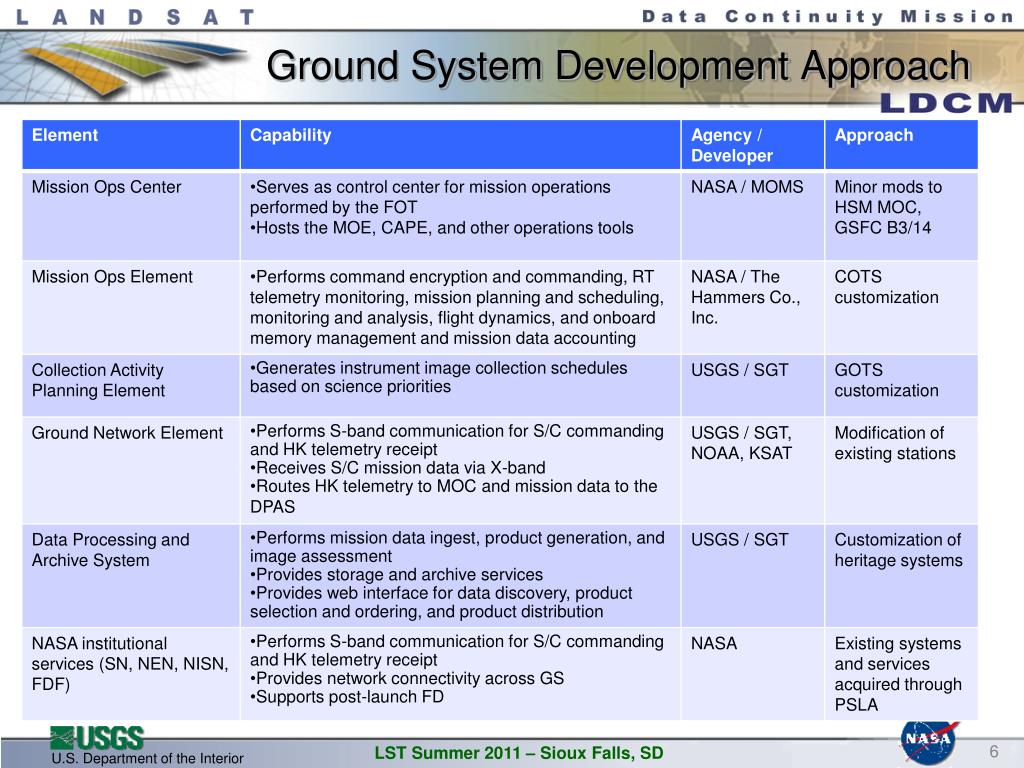
Task: Click NASA / The Hammers Co., Inc. cell
Action: [x=752, y=308]
